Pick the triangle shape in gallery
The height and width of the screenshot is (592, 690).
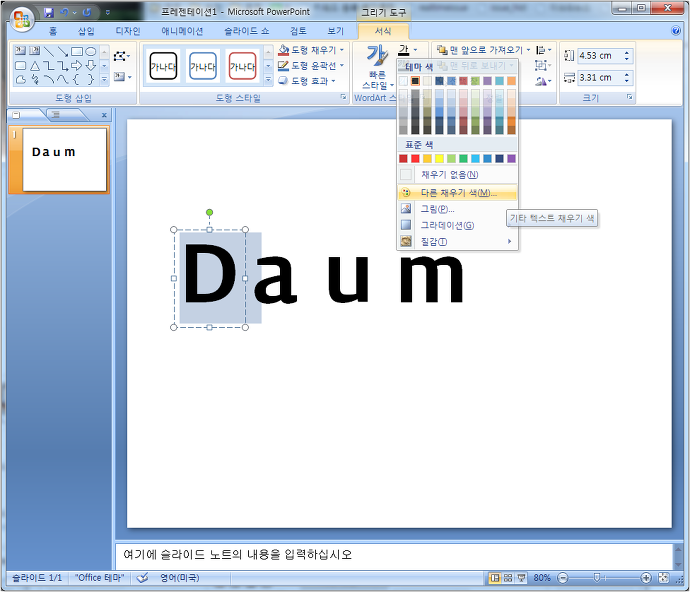coord(35,66)
